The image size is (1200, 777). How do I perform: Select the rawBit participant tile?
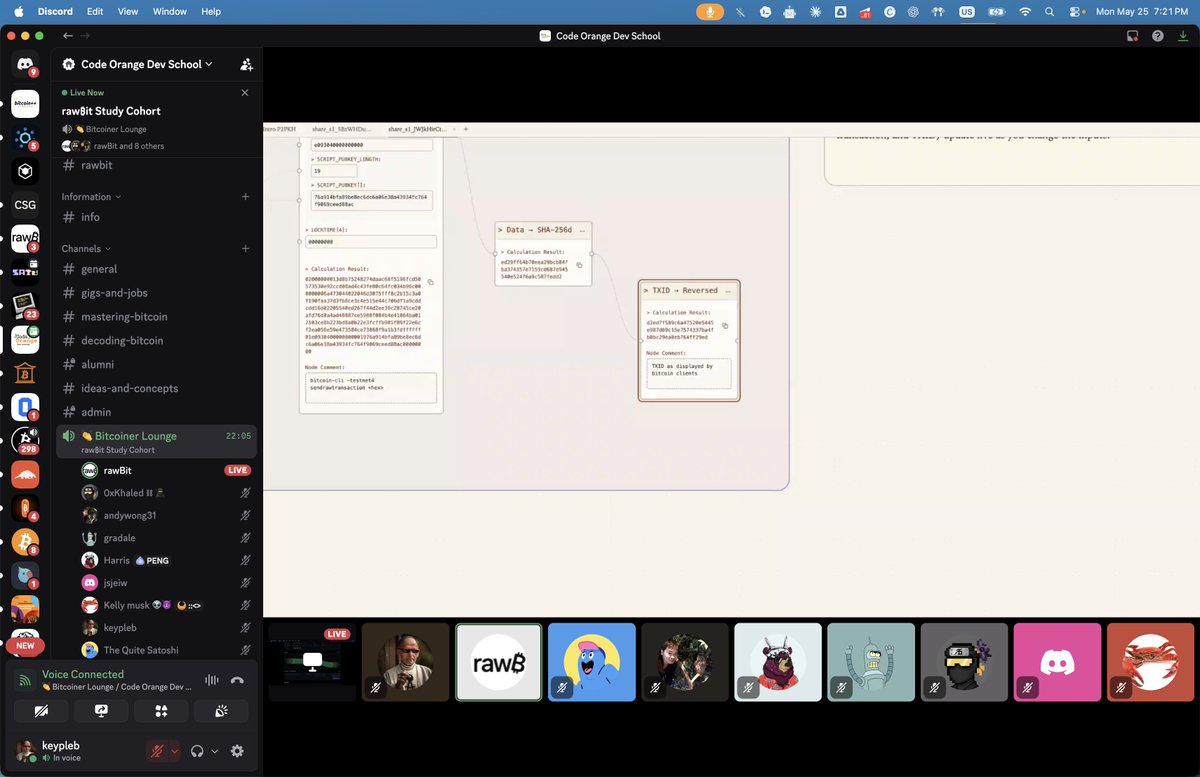pos(499,661)
